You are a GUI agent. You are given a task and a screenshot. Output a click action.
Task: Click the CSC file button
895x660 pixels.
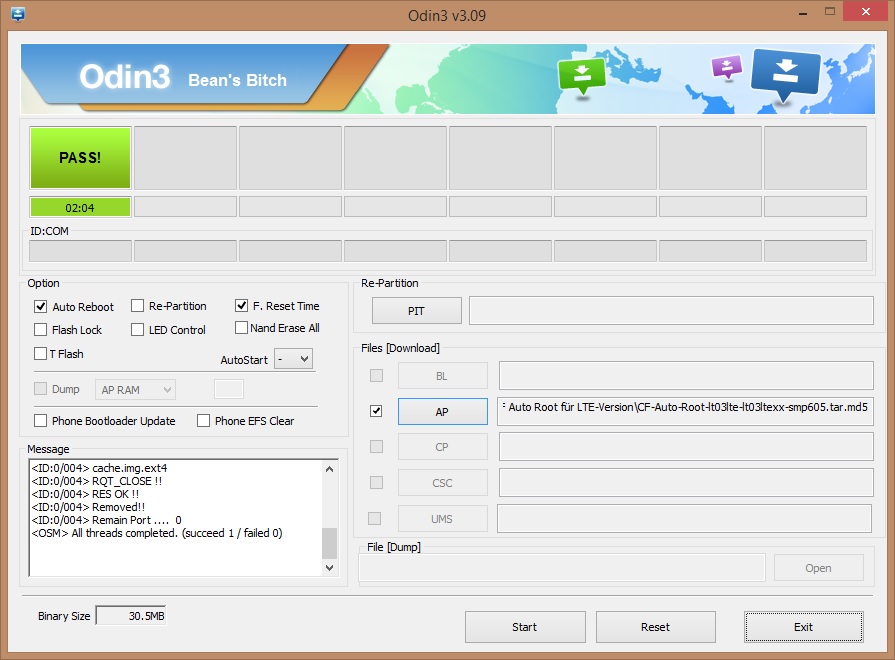(x=442, y=482)
